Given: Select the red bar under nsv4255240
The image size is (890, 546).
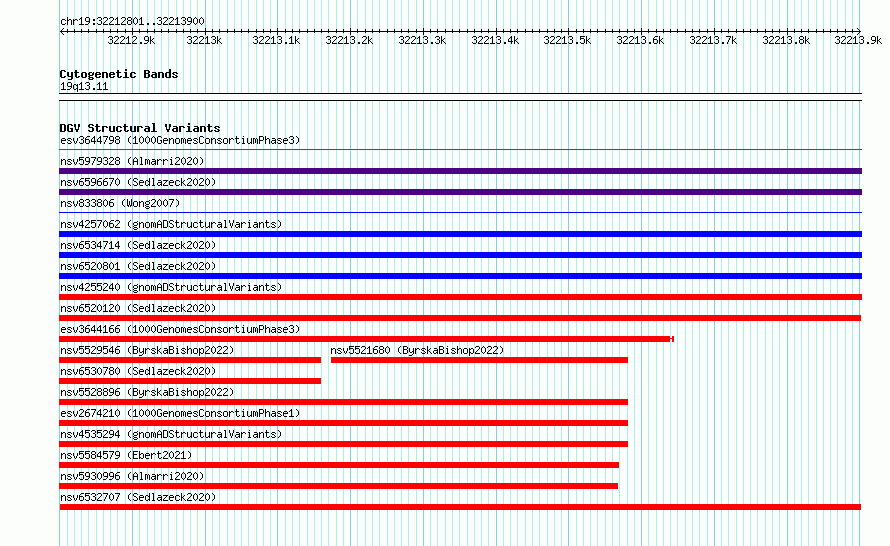Looking at the screenshot, I should coord(460,297).
